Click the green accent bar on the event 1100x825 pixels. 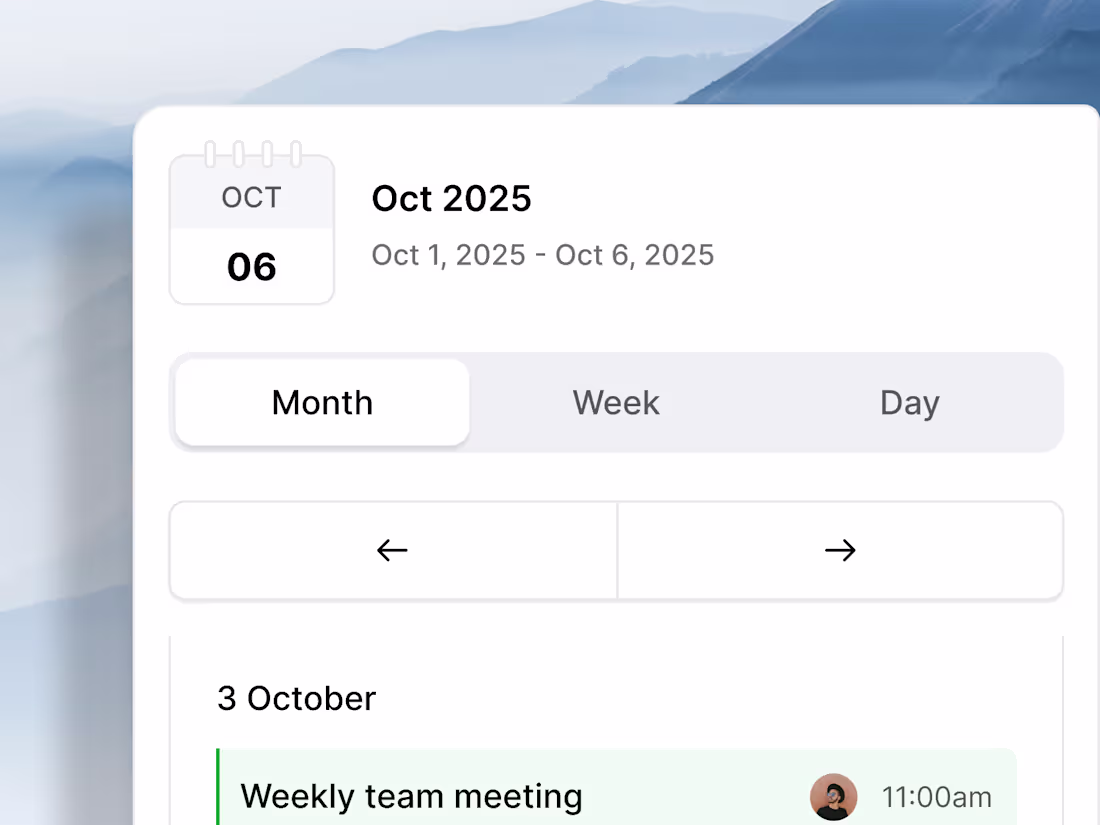[218, 790]
